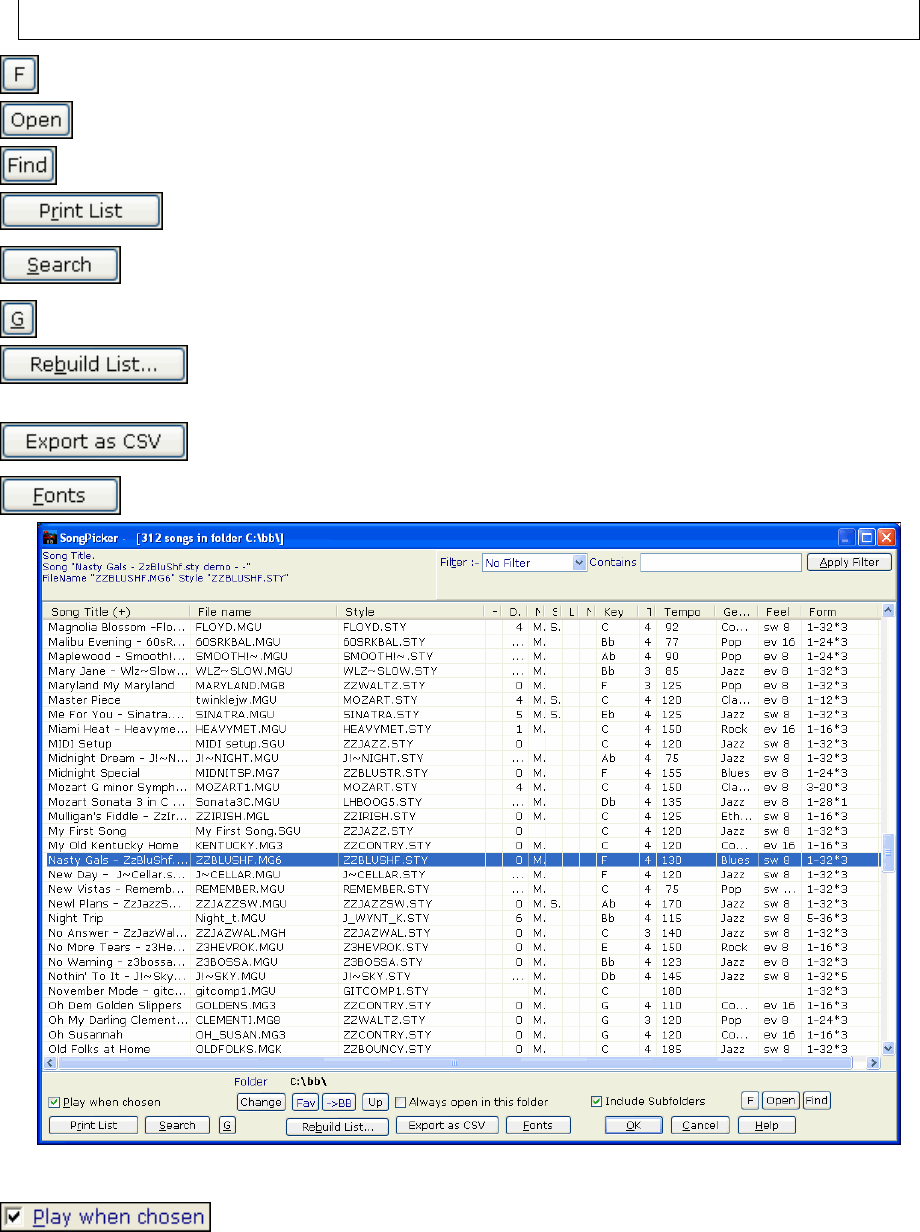The image size is (920, 1232).
Task: Click the small G button inside the dialog
Action: (227, 1125)
